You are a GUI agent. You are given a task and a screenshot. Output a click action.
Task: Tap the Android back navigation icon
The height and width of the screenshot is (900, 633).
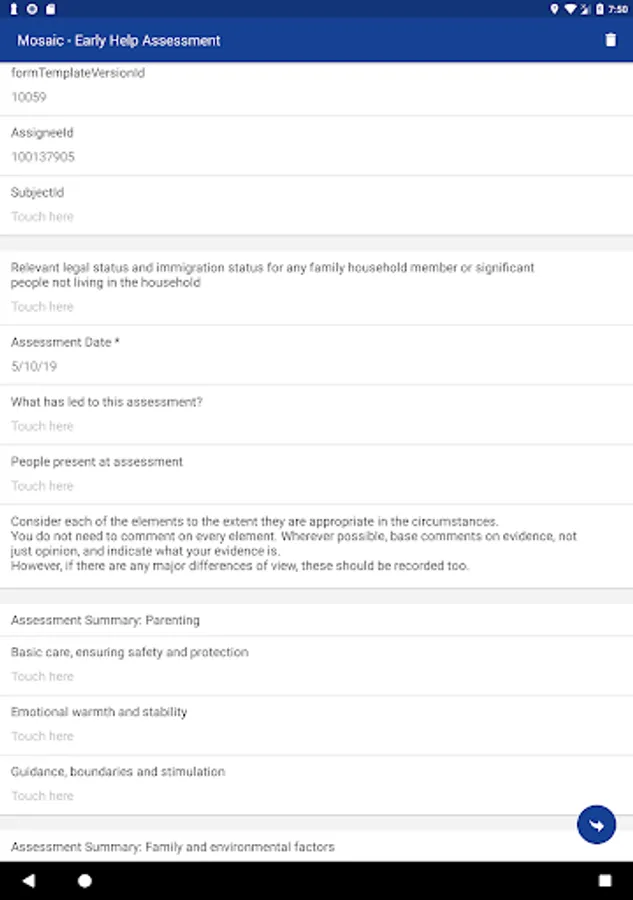[28, 881]
